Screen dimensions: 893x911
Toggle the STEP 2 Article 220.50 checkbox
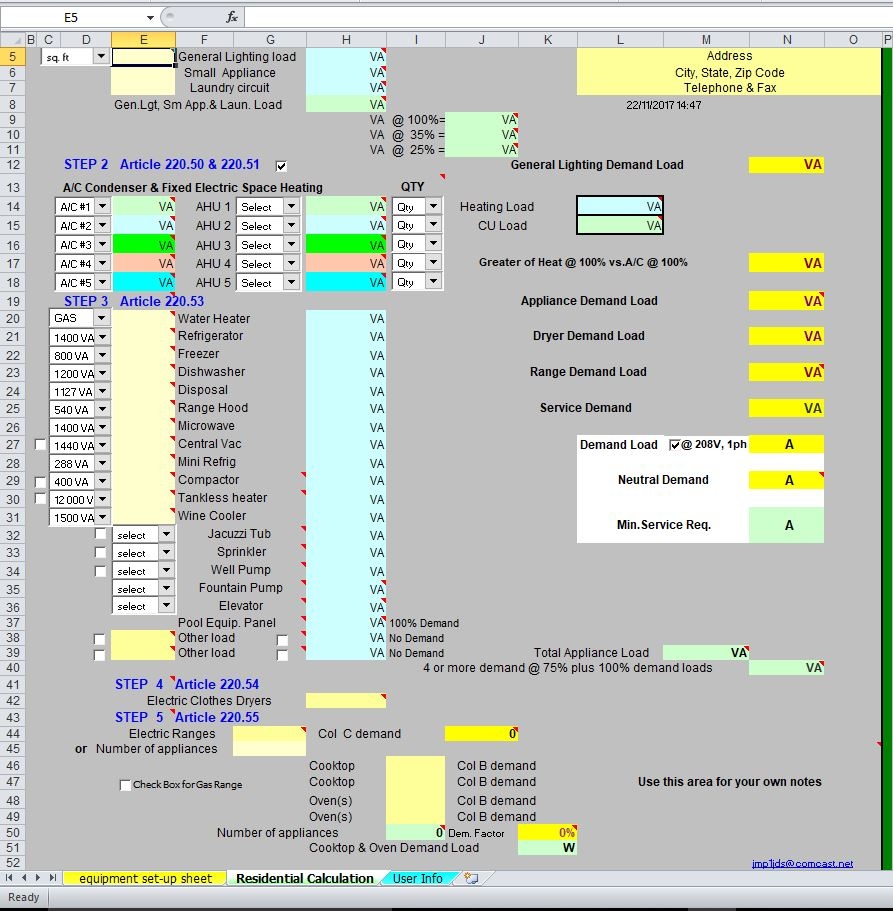pyautogui.click(x=281, y=166)
